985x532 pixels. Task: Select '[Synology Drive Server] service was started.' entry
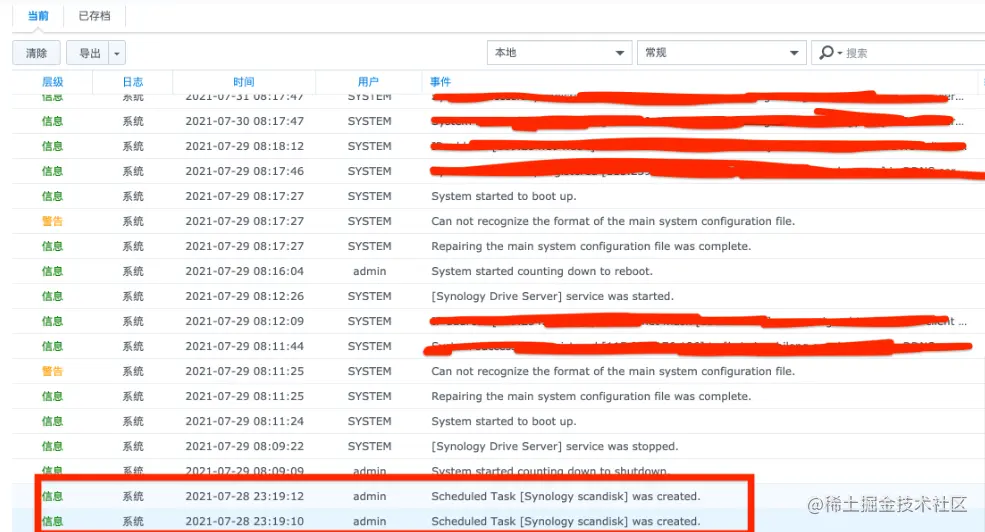click(x=499, y=296)
